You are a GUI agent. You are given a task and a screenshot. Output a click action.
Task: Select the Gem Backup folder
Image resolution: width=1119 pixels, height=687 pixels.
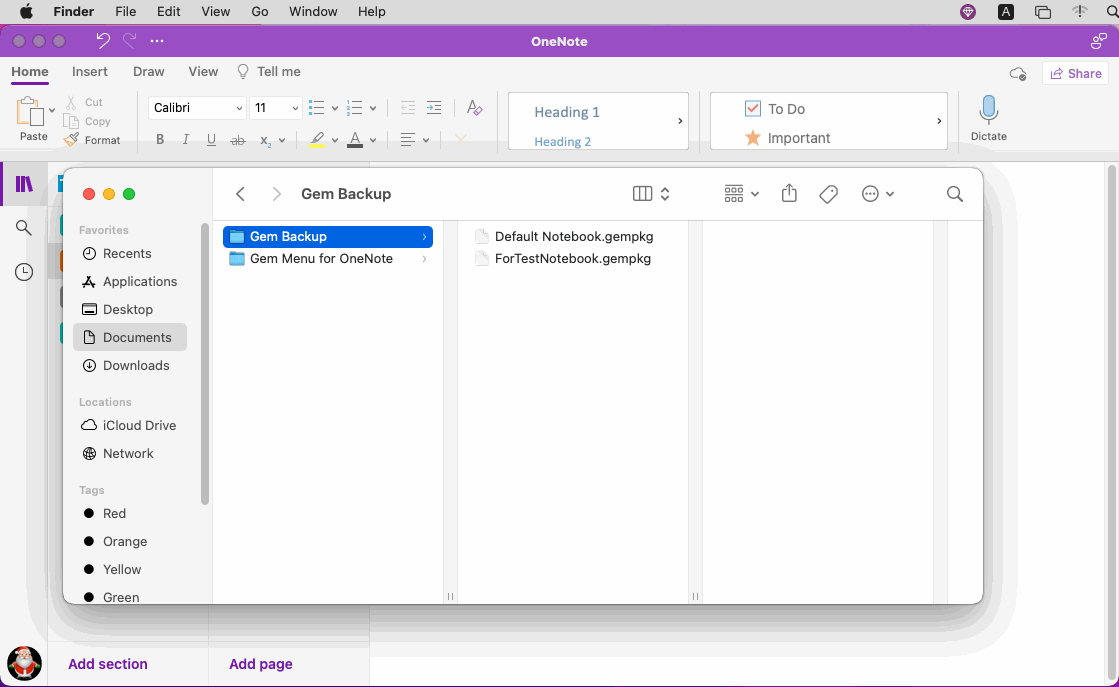pos(328,236)
